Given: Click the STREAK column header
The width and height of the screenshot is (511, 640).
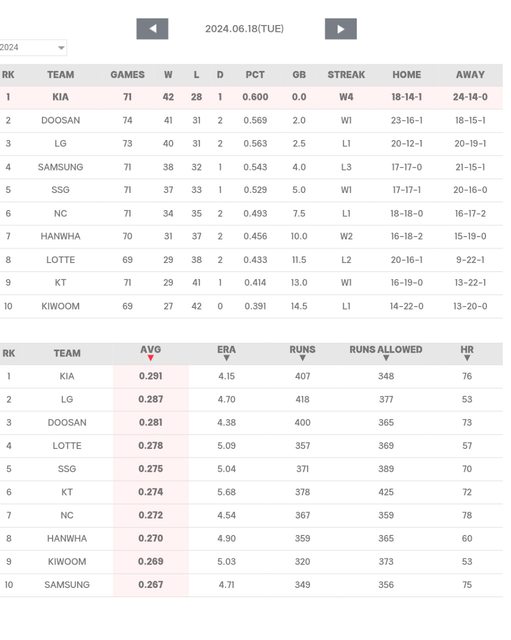Looking at the screenshot, I should click(x=346, y=75).
